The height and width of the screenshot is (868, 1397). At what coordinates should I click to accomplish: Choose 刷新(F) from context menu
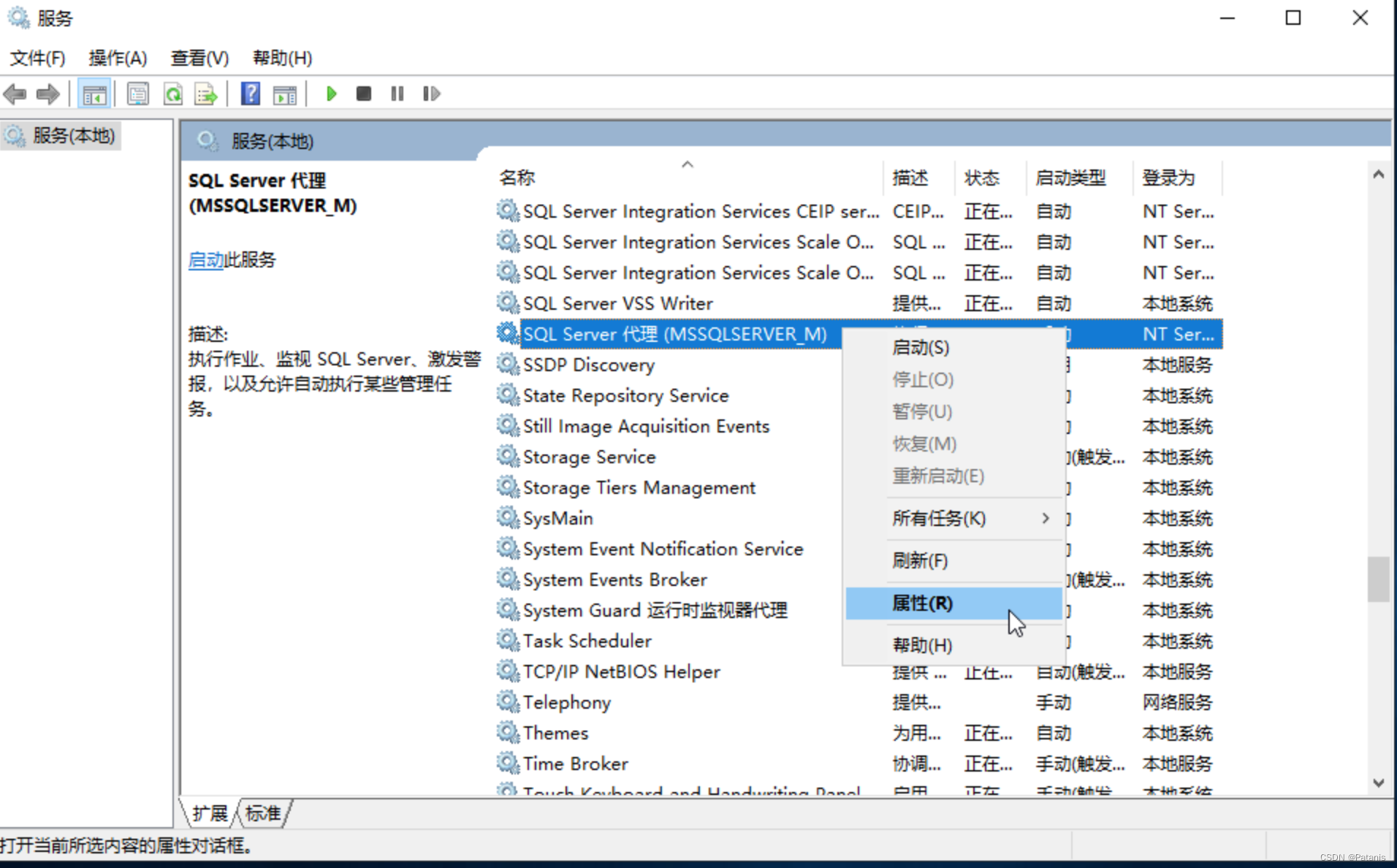coord(953,560)
